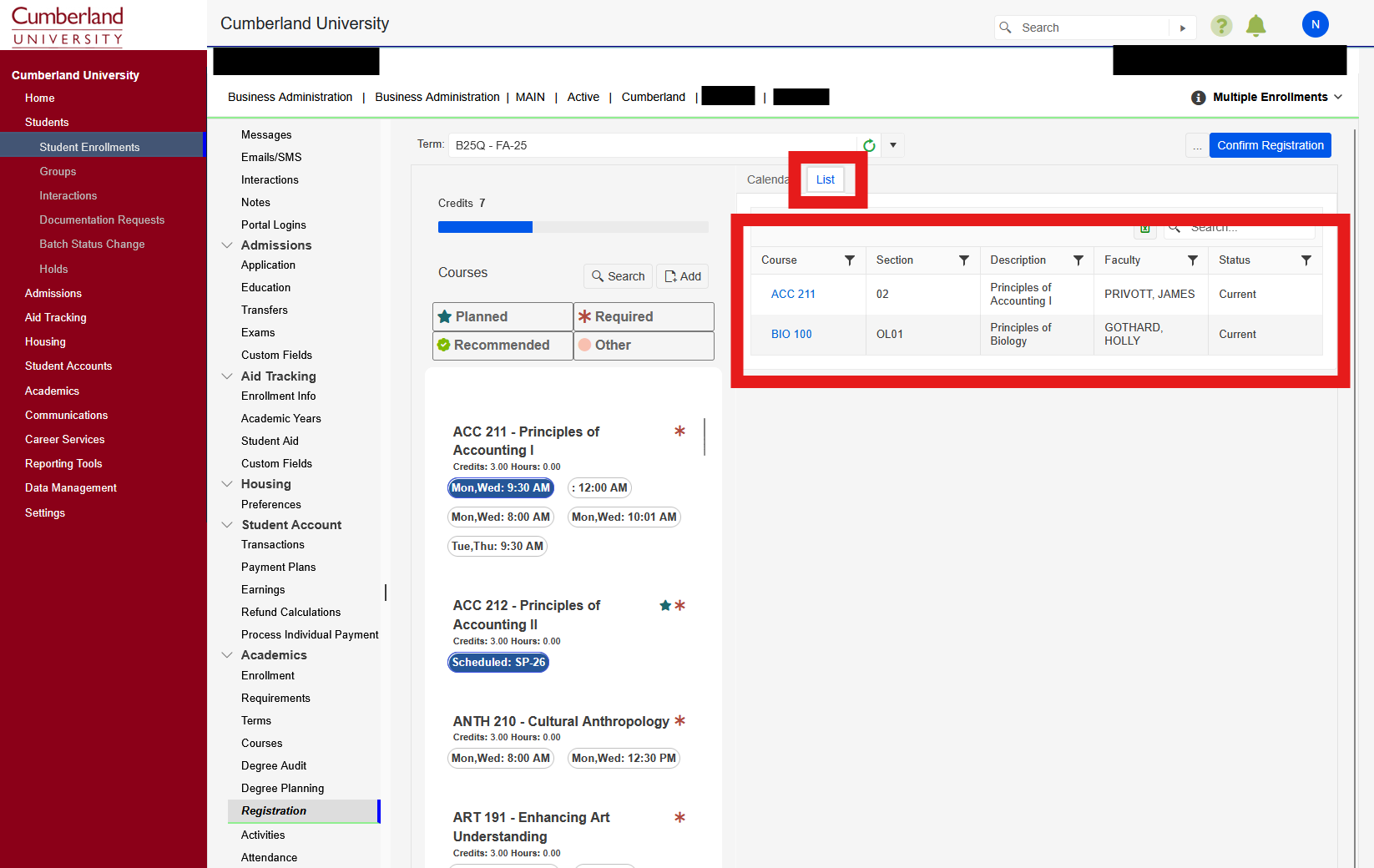
Task: Click the Scheduled: SP-26 pill on ACC 212
Action: tap(498, 663)
